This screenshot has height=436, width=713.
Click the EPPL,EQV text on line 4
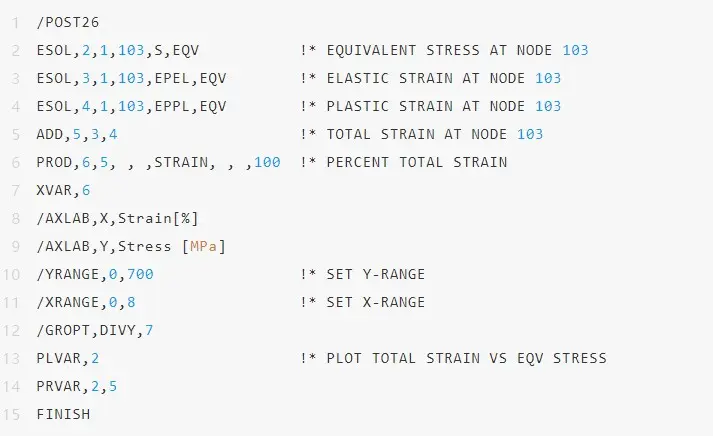click(x=190, y=106)
